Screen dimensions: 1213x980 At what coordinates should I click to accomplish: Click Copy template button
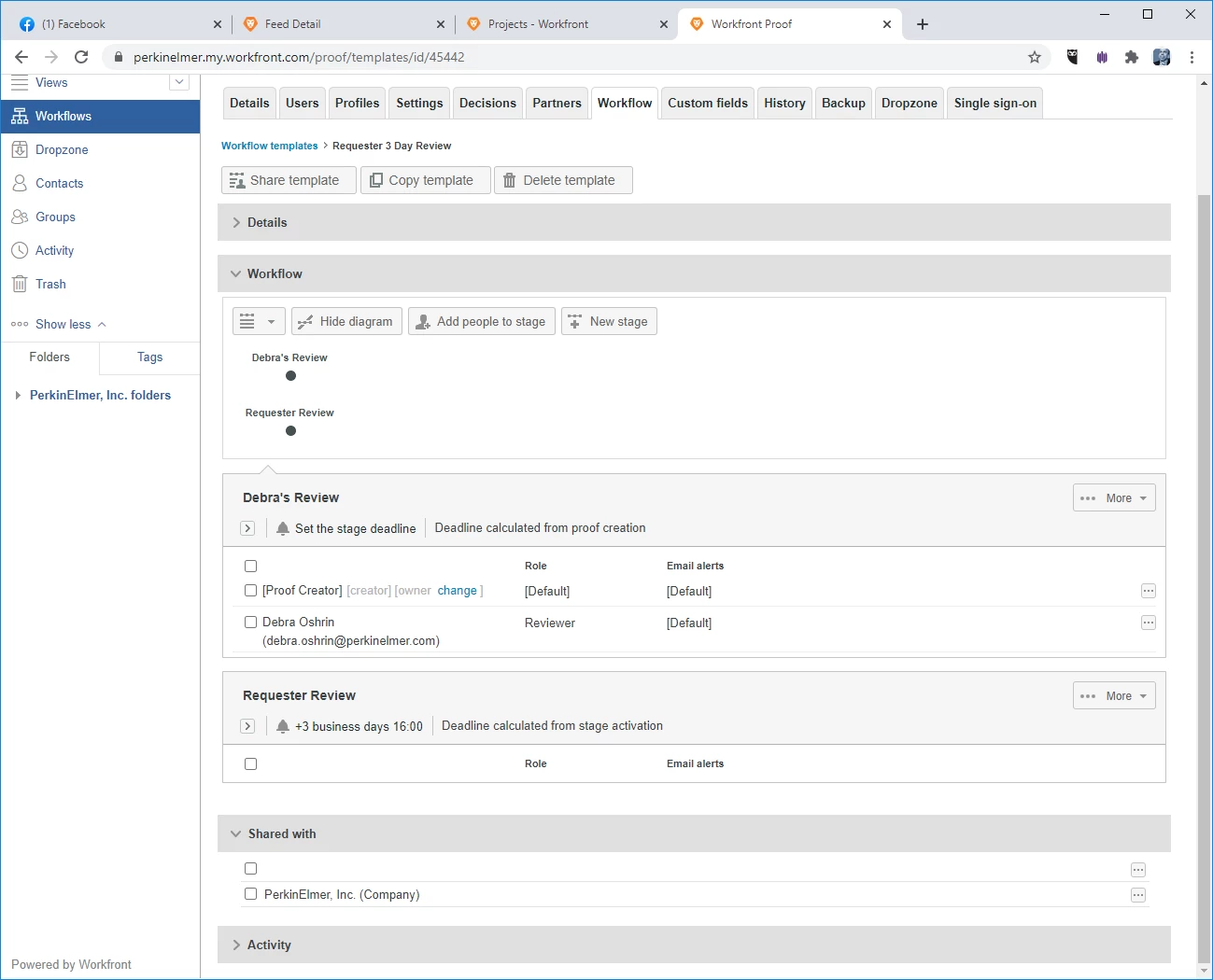pos(425,180)
